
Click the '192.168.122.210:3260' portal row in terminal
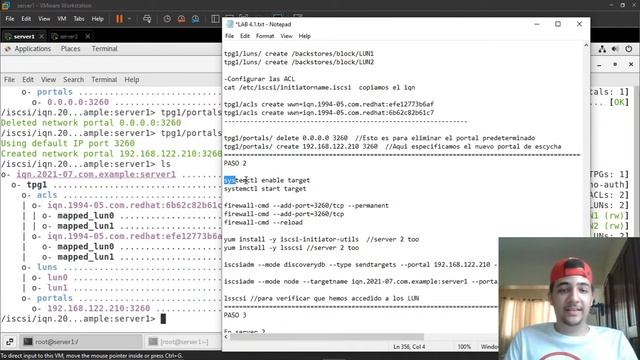click(99, 308)
